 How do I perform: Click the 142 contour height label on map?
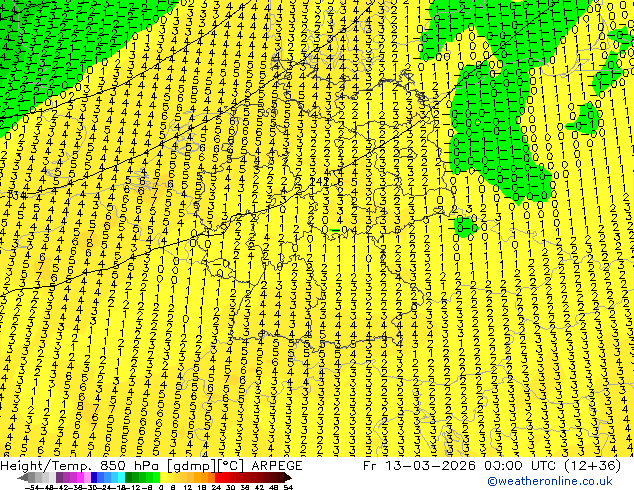point(319,182)
